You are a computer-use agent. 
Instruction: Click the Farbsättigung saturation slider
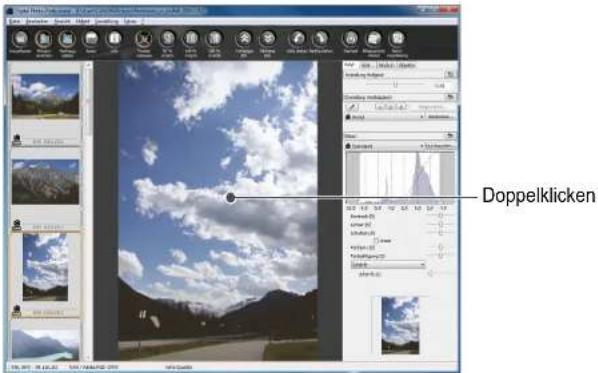pyautogui.click(x=440, y=256)
